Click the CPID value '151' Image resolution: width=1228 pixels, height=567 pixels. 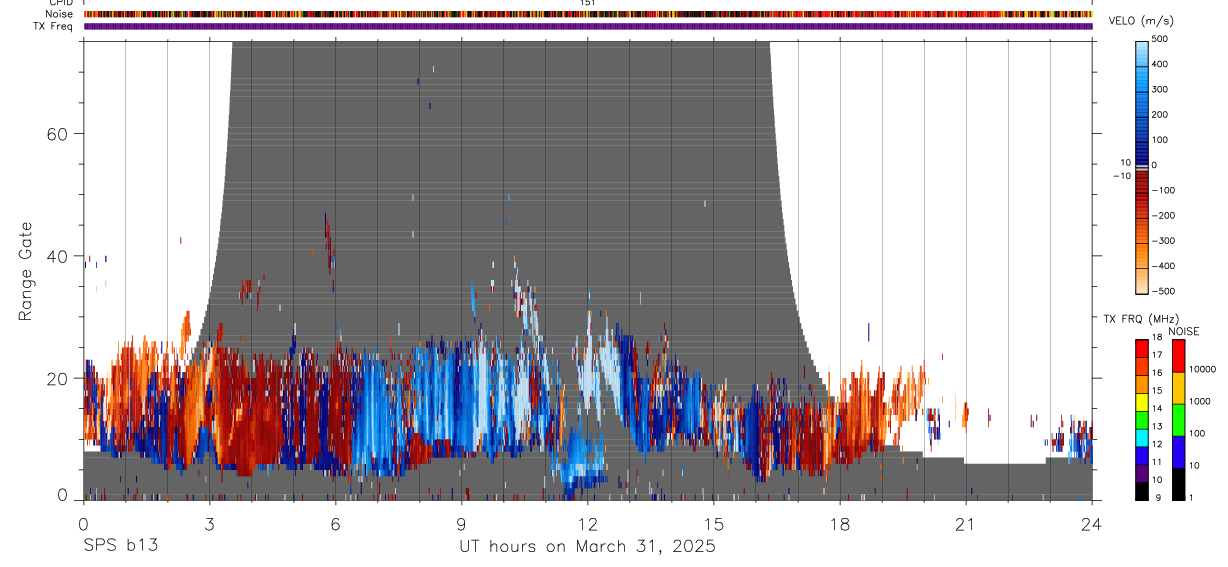pyautogui.click(x=587, y=3)
